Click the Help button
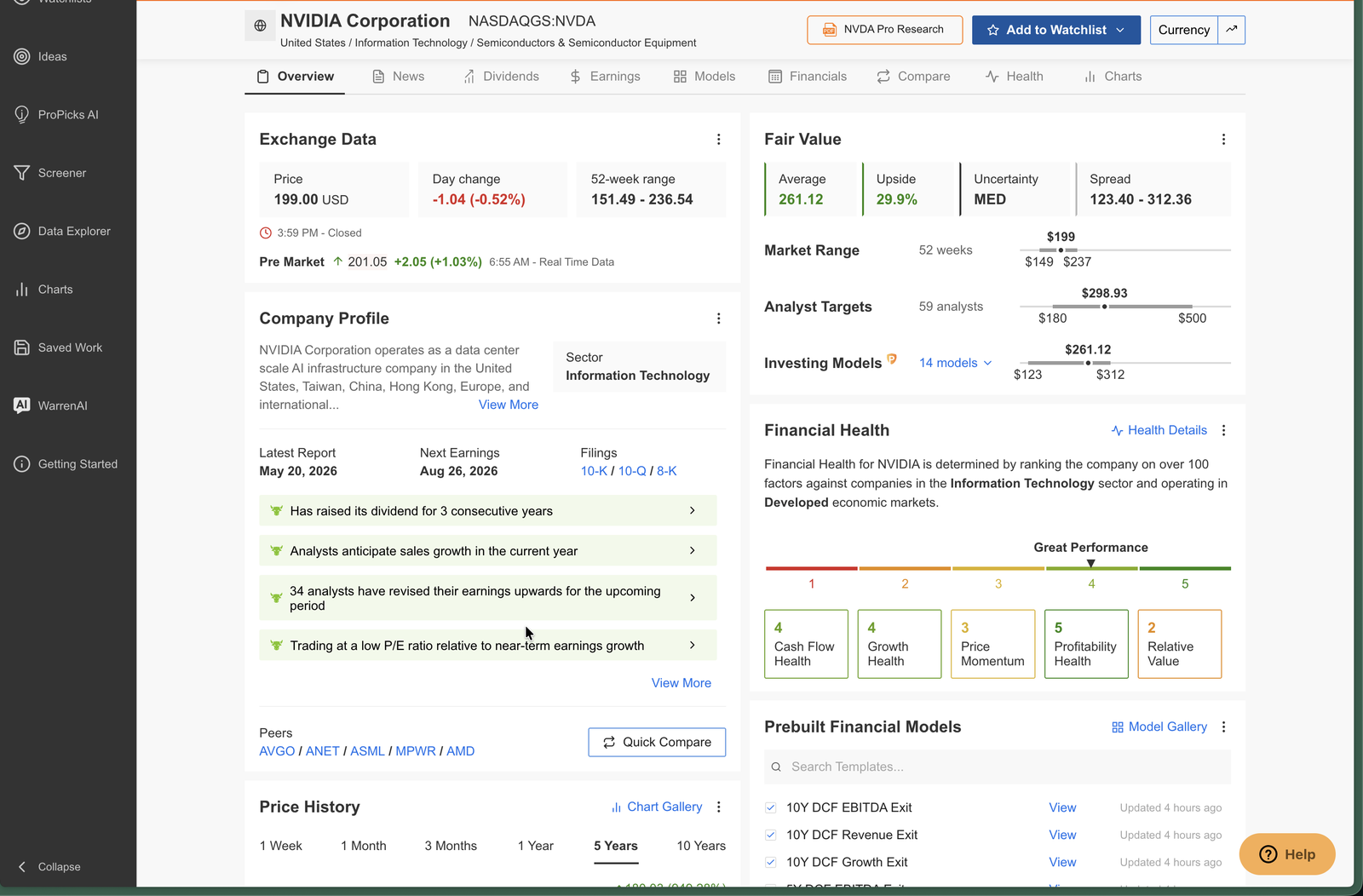The image size is (1363, 896). coord(1287,854)
